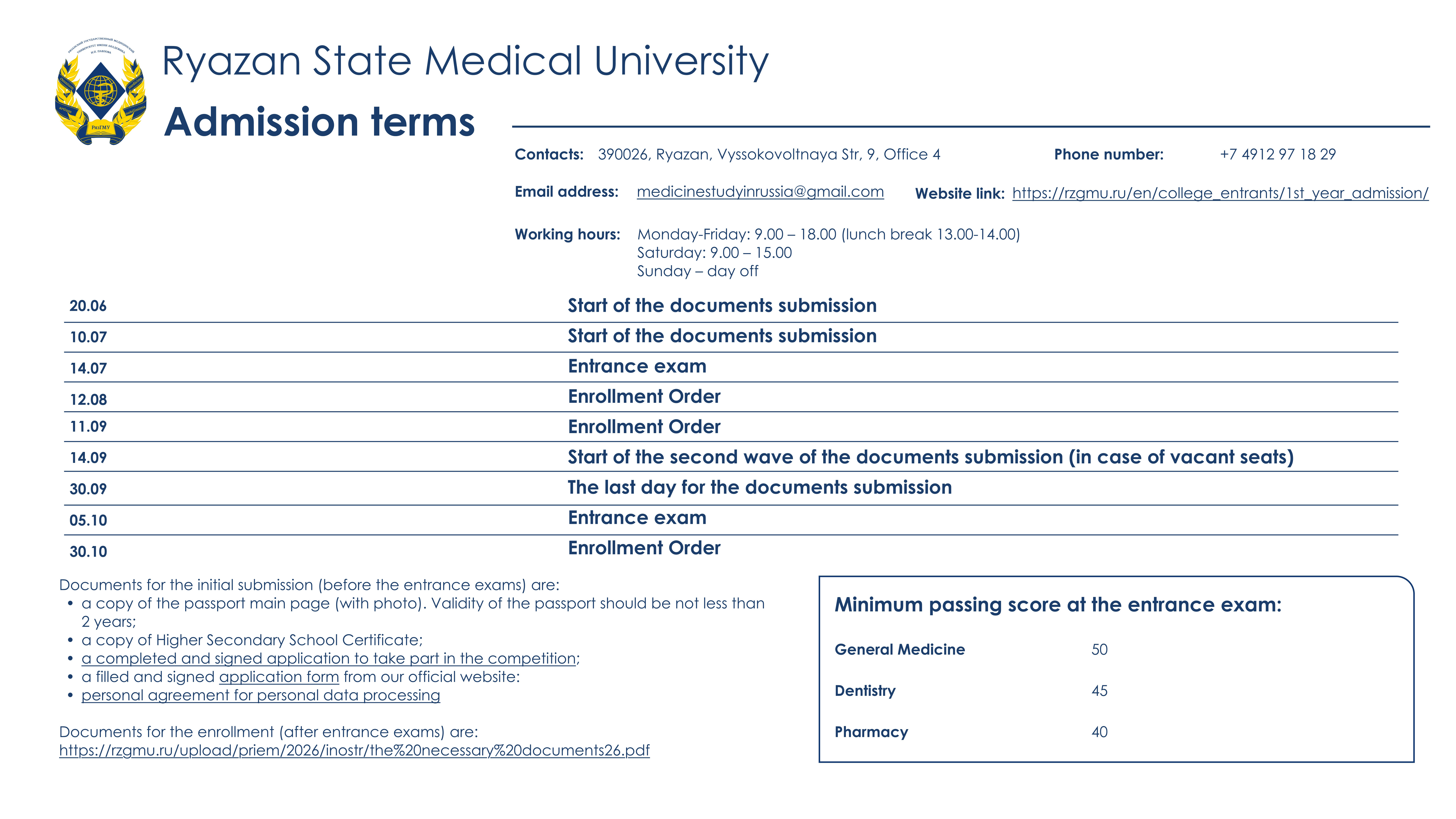Click the Pharmacy passing score label

[x=871, y=732]
